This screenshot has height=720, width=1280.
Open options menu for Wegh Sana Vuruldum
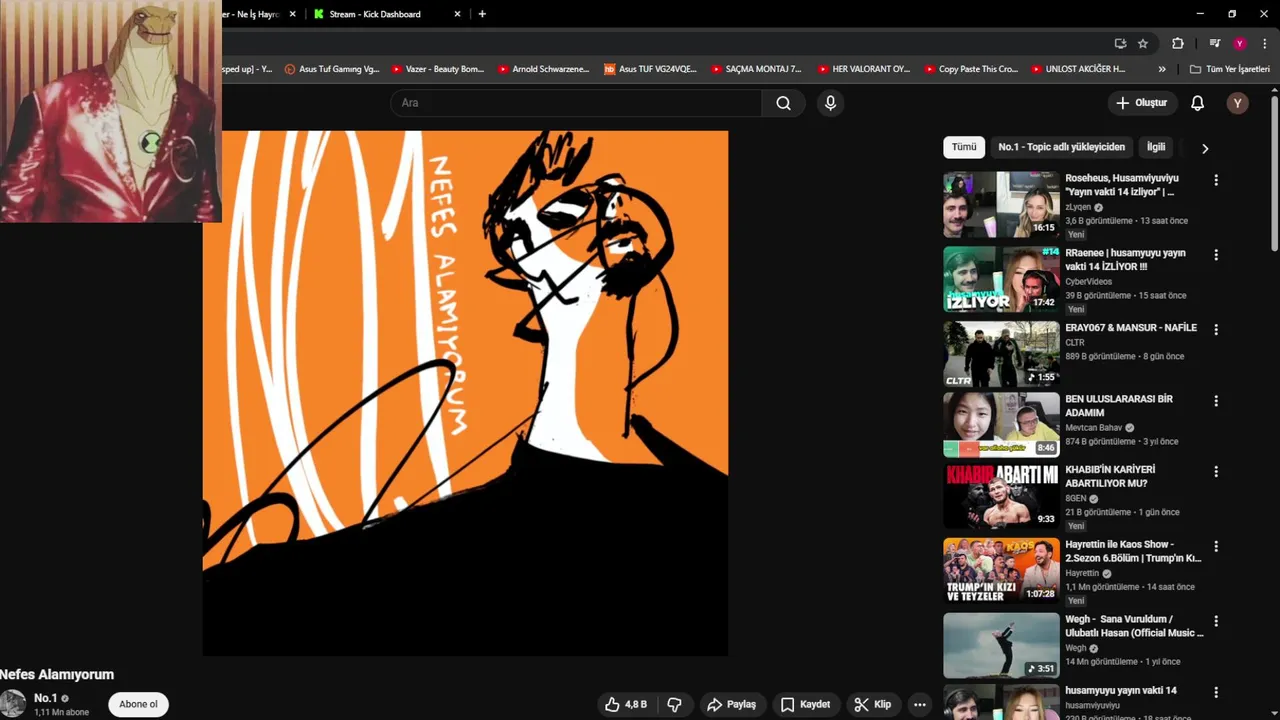pyautogui.click(x=1216, y=621)
